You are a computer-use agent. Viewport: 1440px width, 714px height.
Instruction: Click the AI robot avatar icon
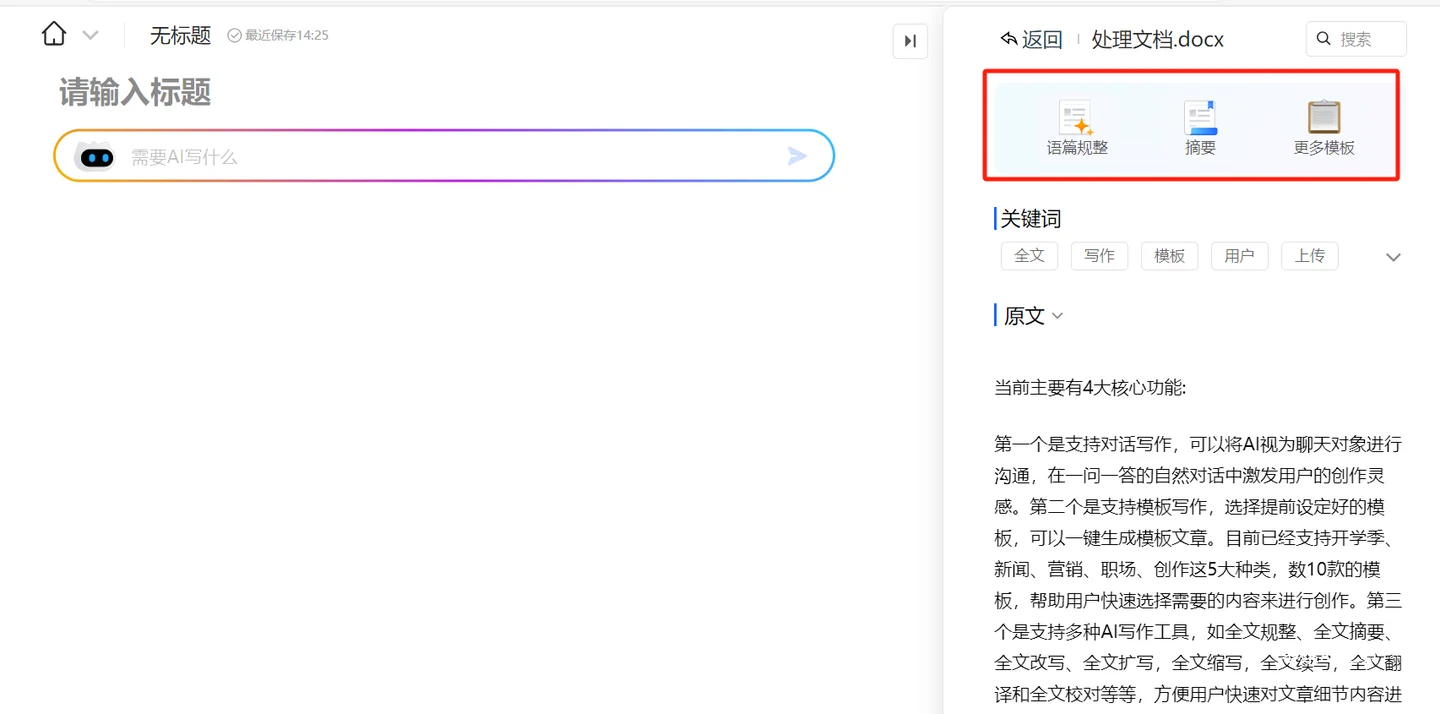(96, 157)
